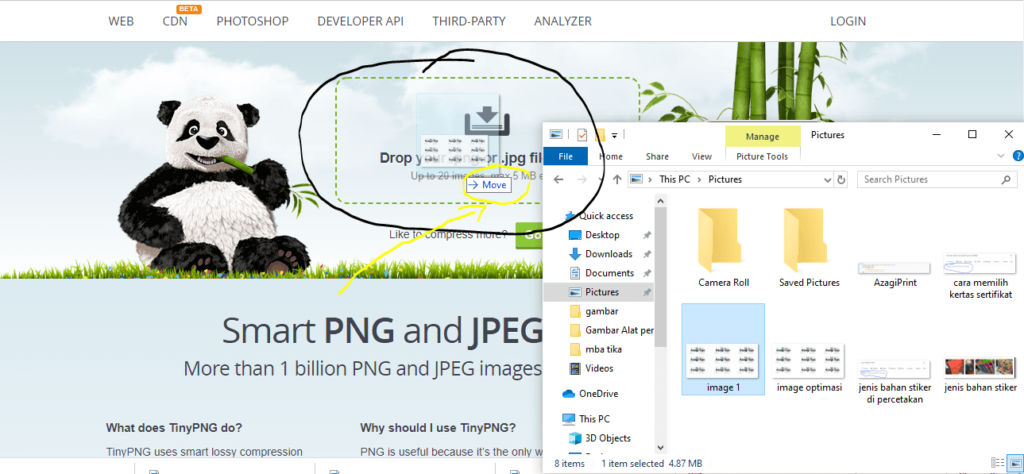This screenshot has height=474, width=1024.
Task: Open the Home ribbon tab
Action: point(611,156)
